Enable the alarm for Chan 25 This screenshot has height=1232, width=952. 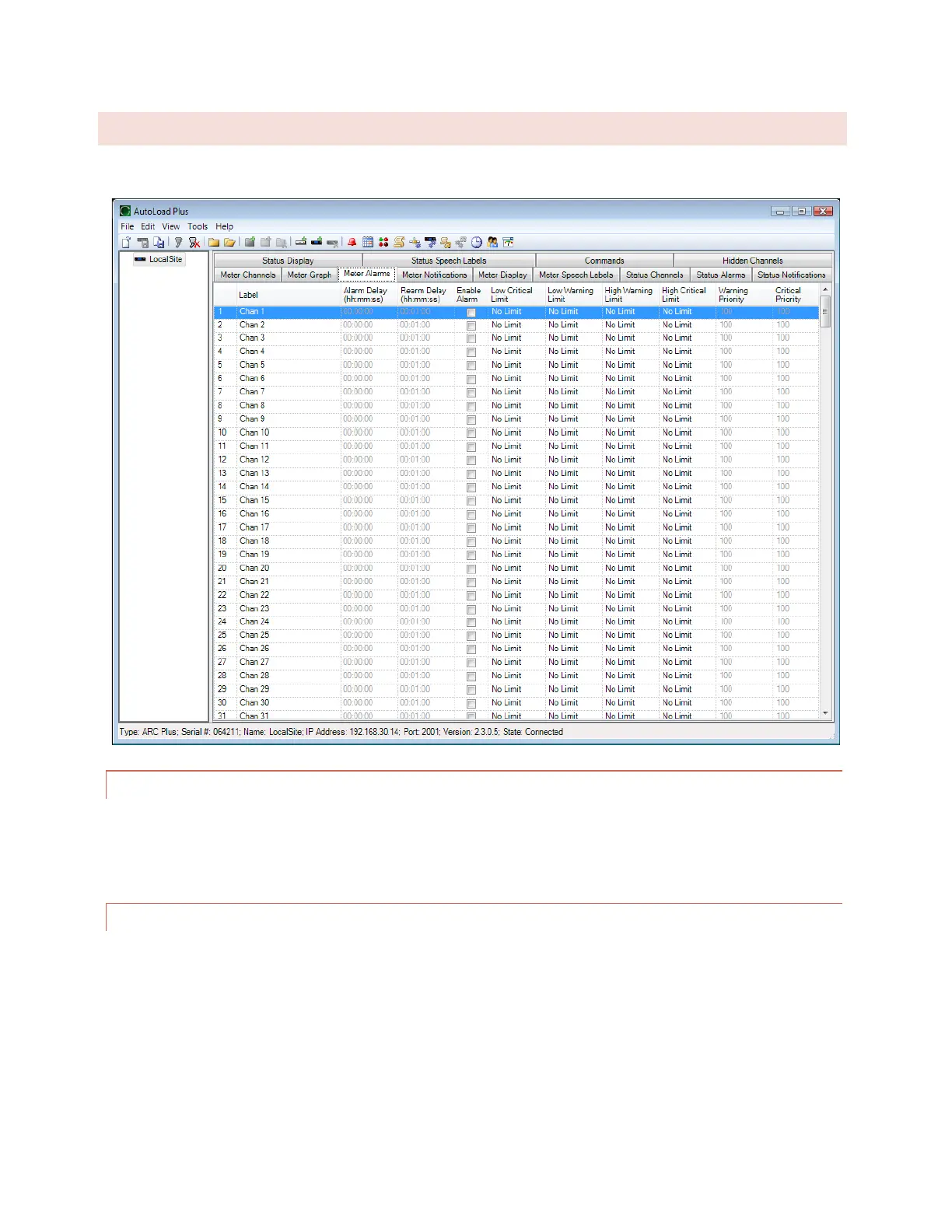coord(471,635)
